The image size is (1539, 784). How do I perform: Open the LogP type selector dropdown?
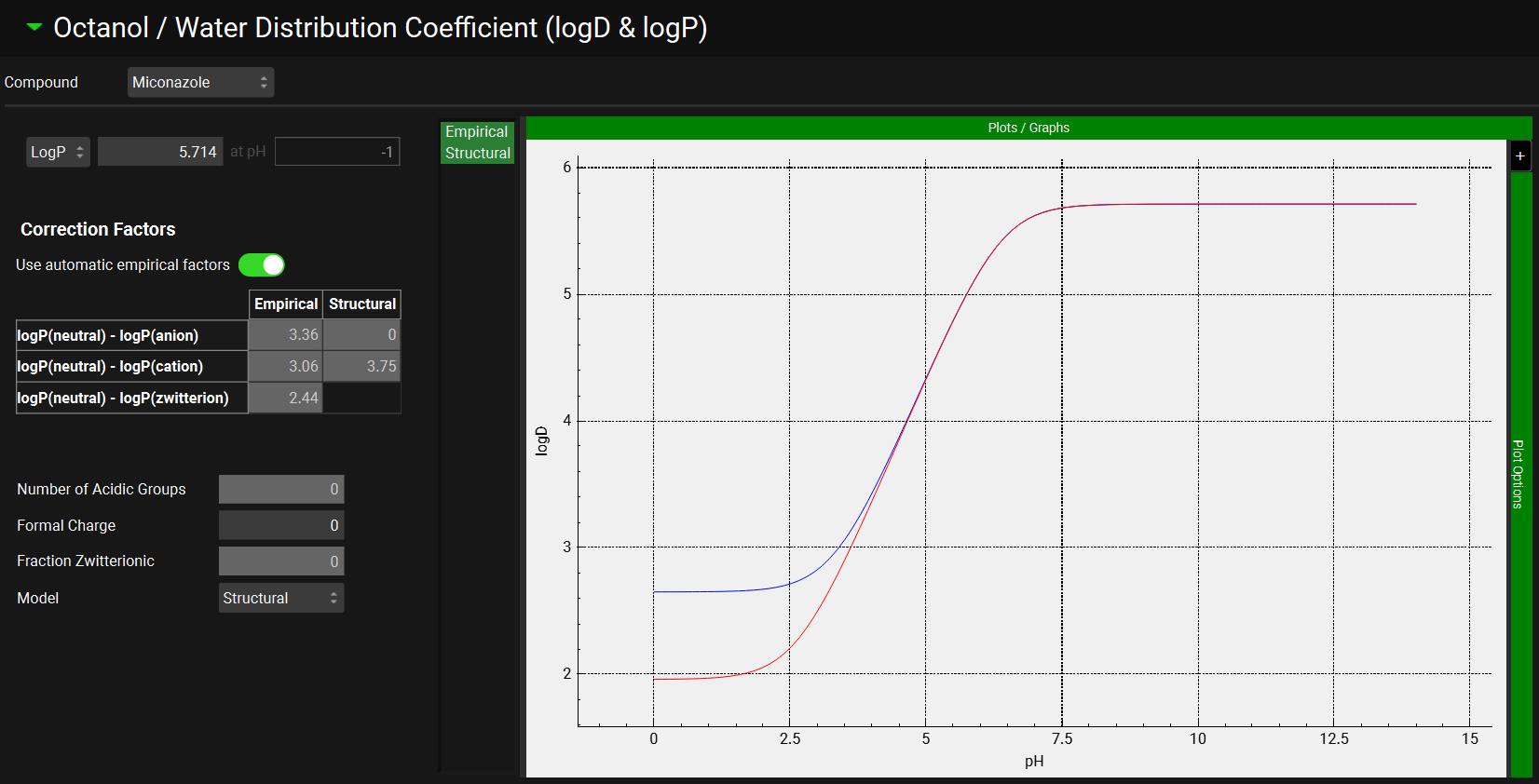point(58,152)
